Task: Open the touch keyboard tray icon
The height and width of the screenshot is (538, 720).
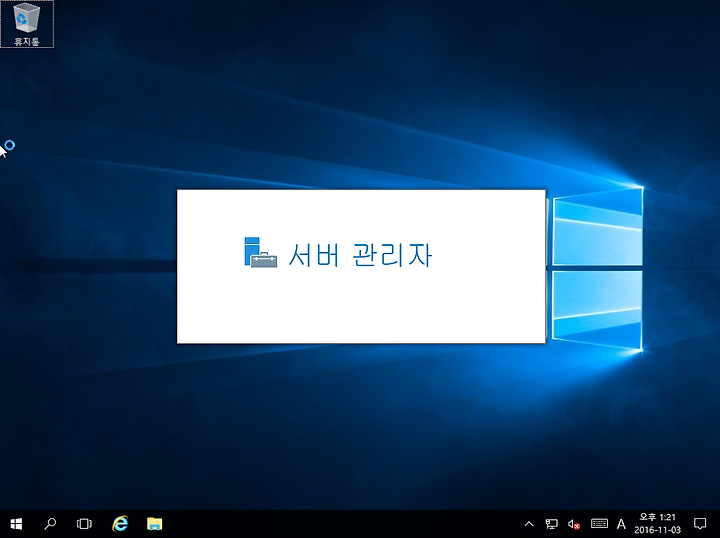Action: [x=599, y=524]
